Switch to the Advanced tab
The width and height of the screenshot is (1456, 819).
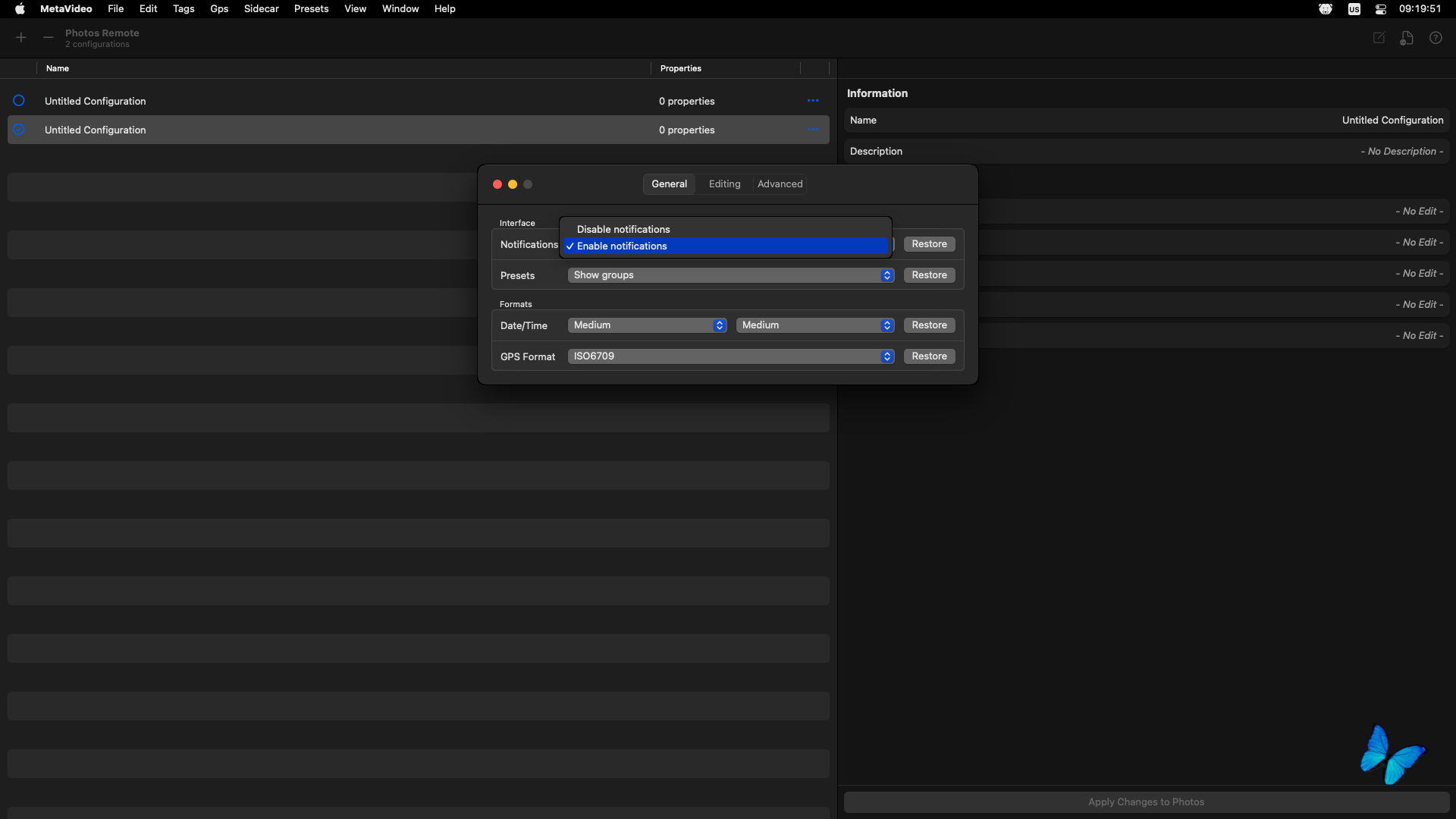point(780,184)
